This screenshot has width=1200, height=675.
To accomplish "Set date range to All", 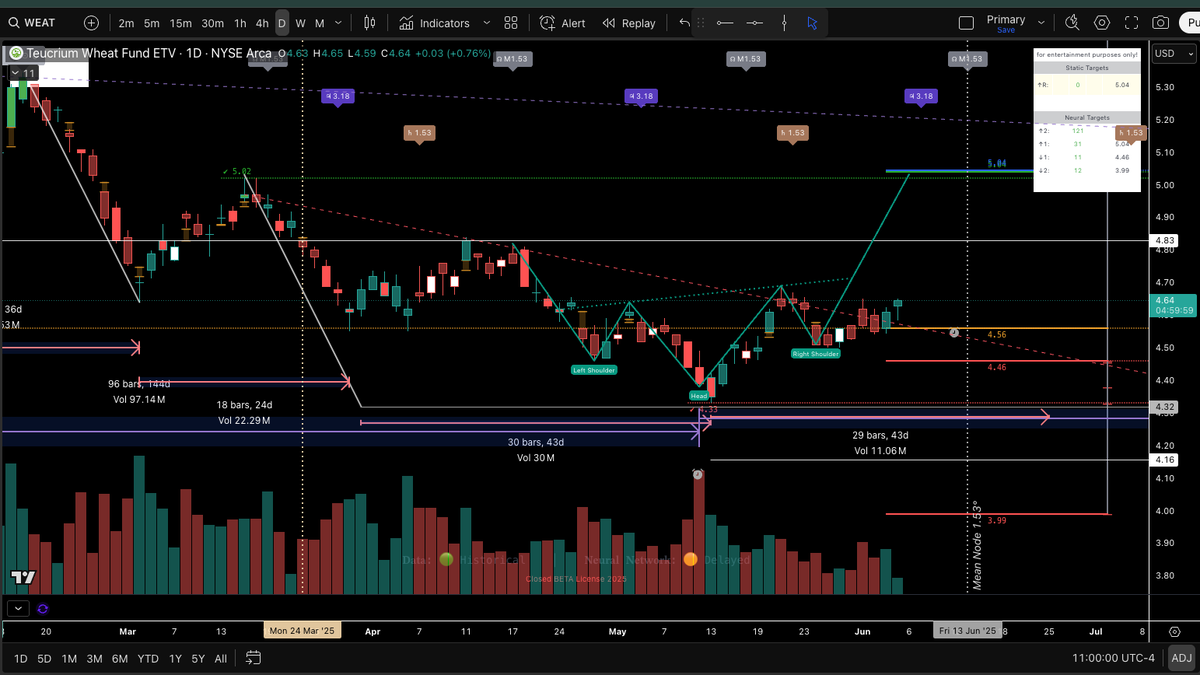I will 221,658.
